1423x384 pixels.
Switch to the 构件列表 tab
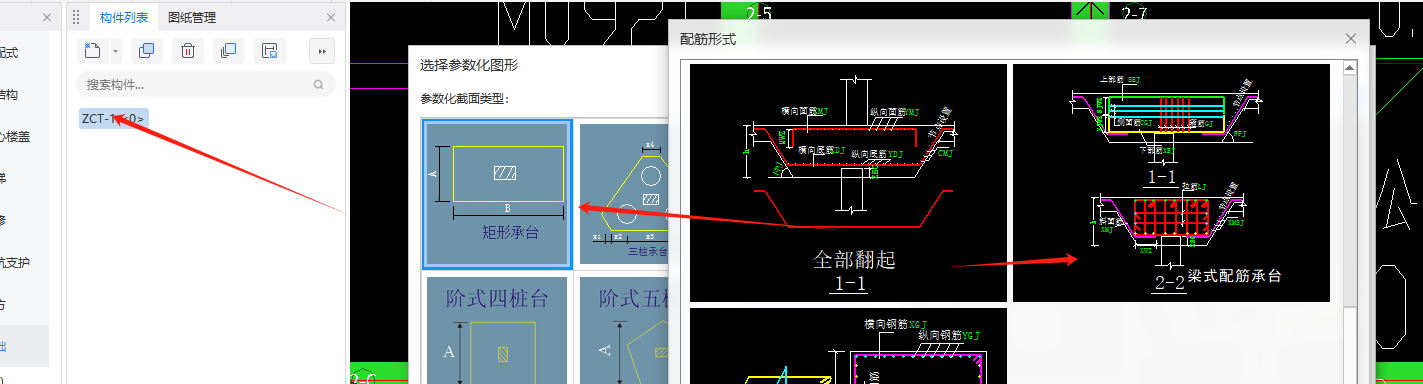124,17
